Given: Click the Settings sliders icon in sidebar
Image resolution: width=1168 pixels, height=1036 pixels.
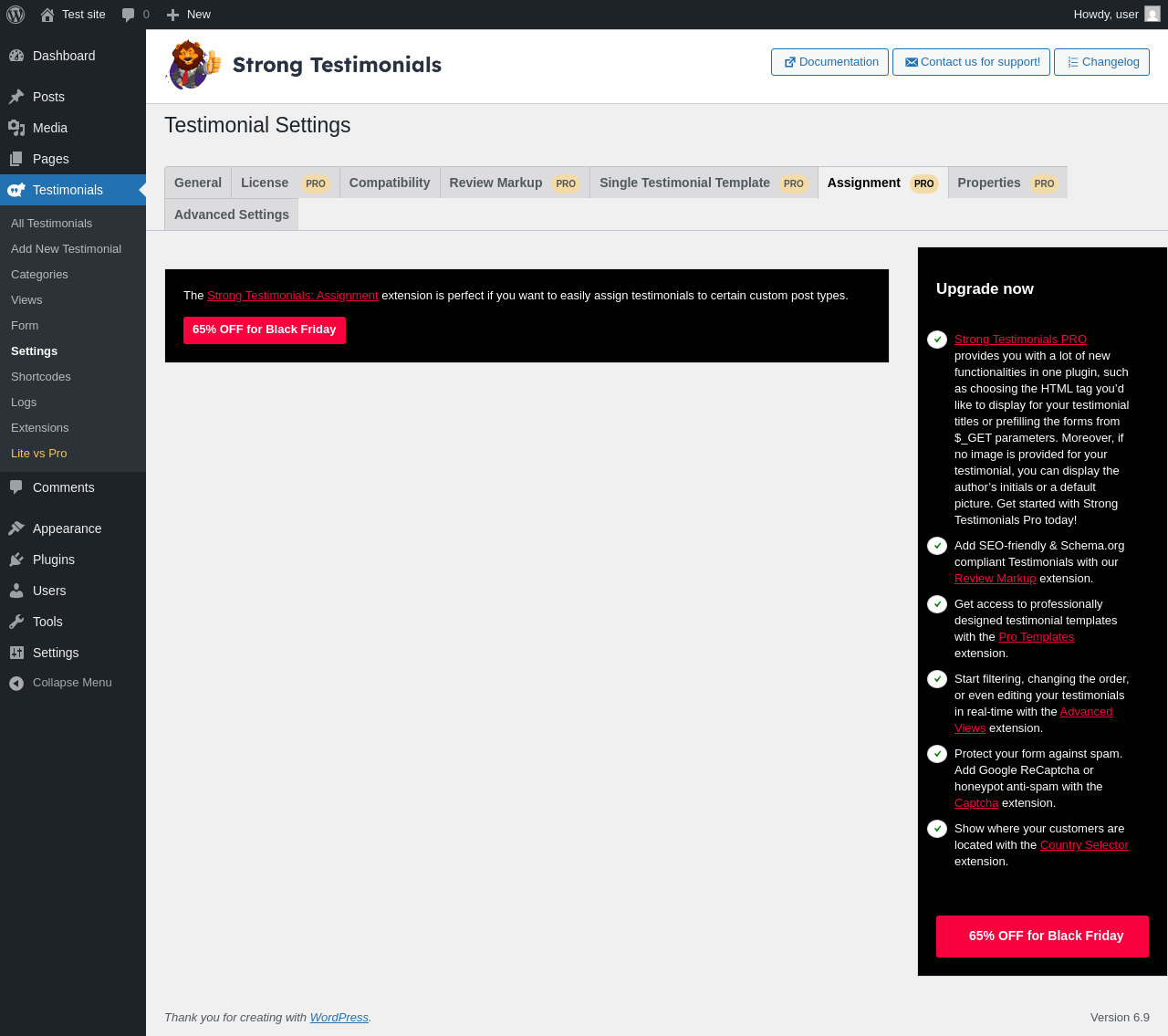Looking at the screenshot, I should pyautogui.click(x=16, y=653).
